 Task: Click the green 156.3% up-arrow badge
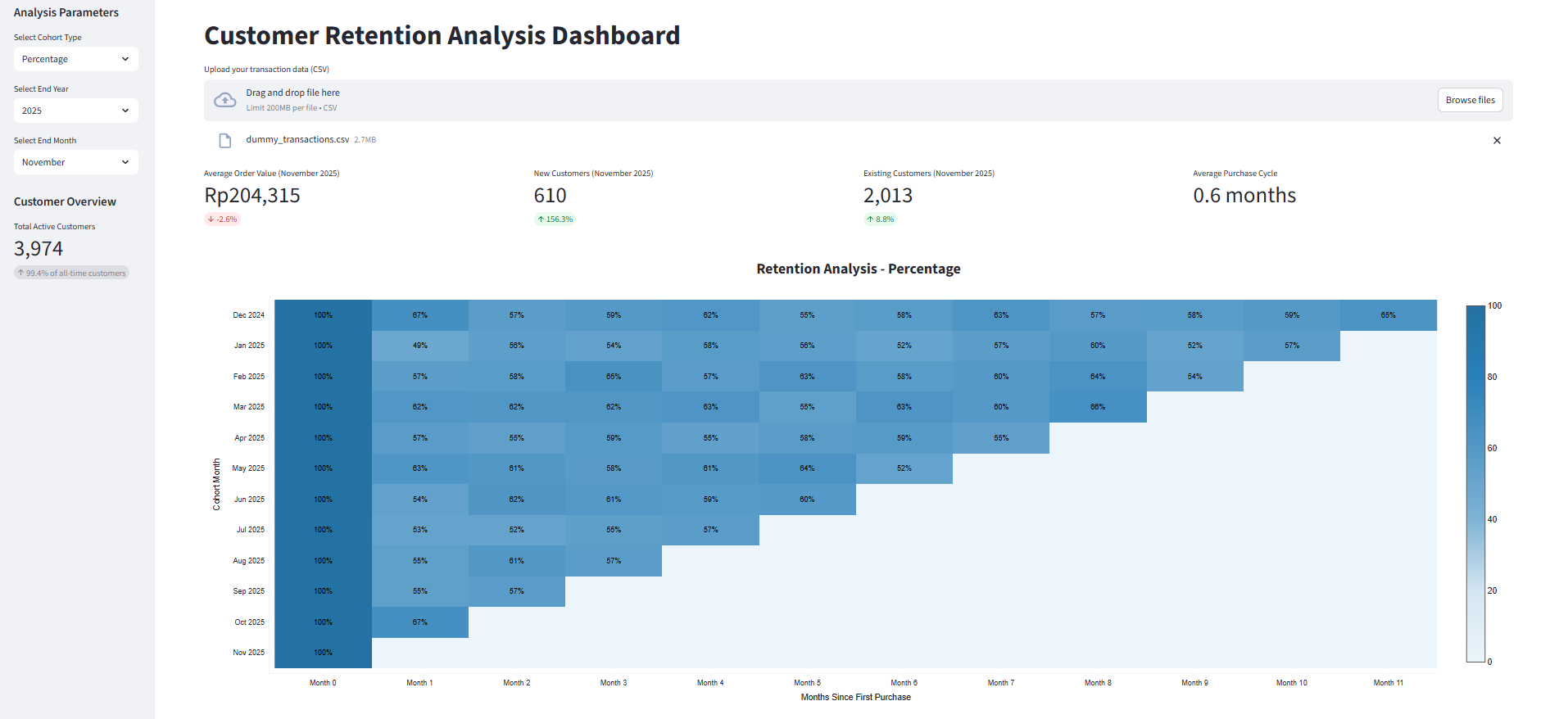click(x=555, y=219)
